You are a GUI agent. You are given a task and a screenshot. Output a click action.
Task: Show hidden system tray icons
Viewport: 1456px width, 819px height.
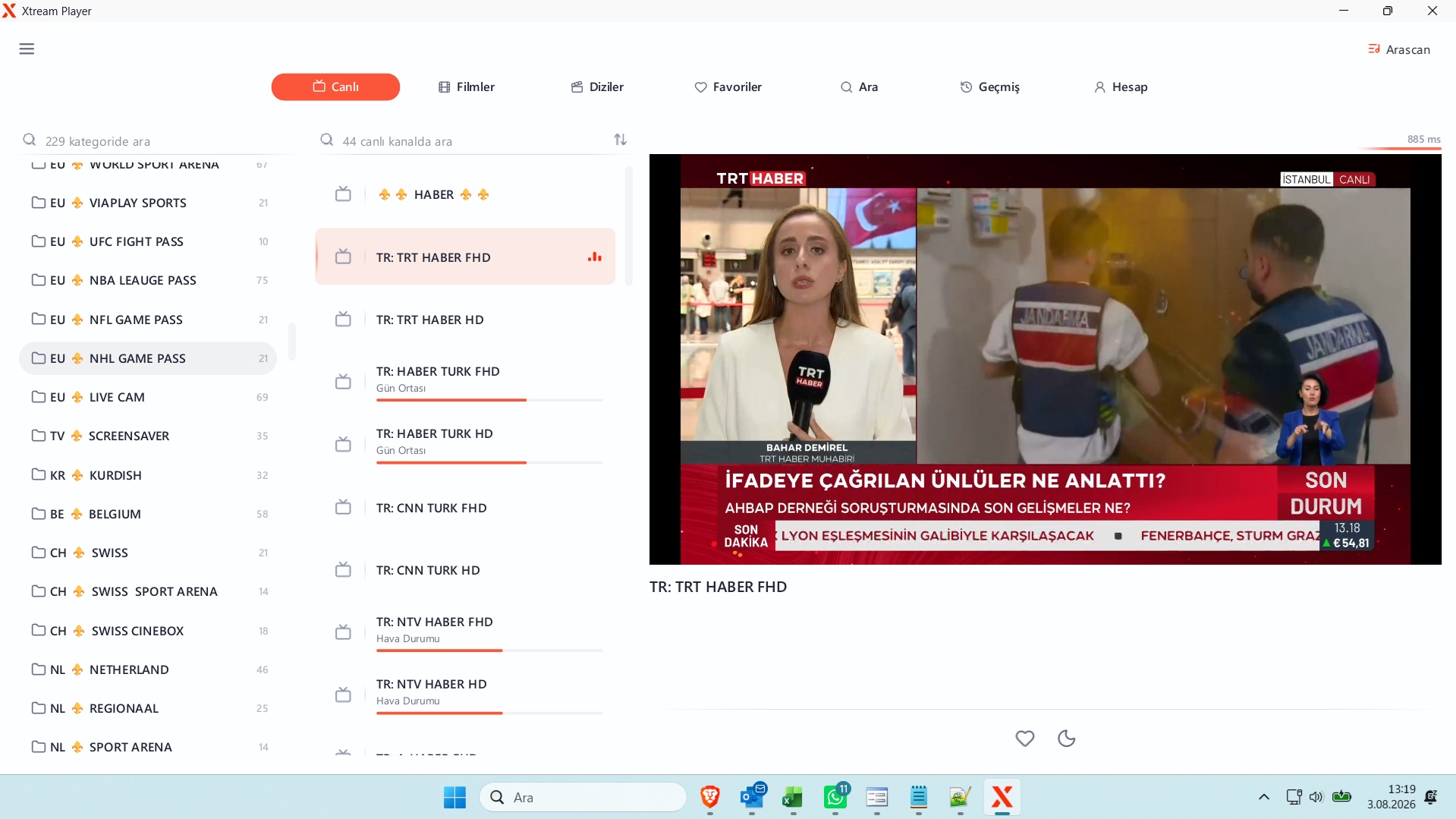[x=1264, y=797]
